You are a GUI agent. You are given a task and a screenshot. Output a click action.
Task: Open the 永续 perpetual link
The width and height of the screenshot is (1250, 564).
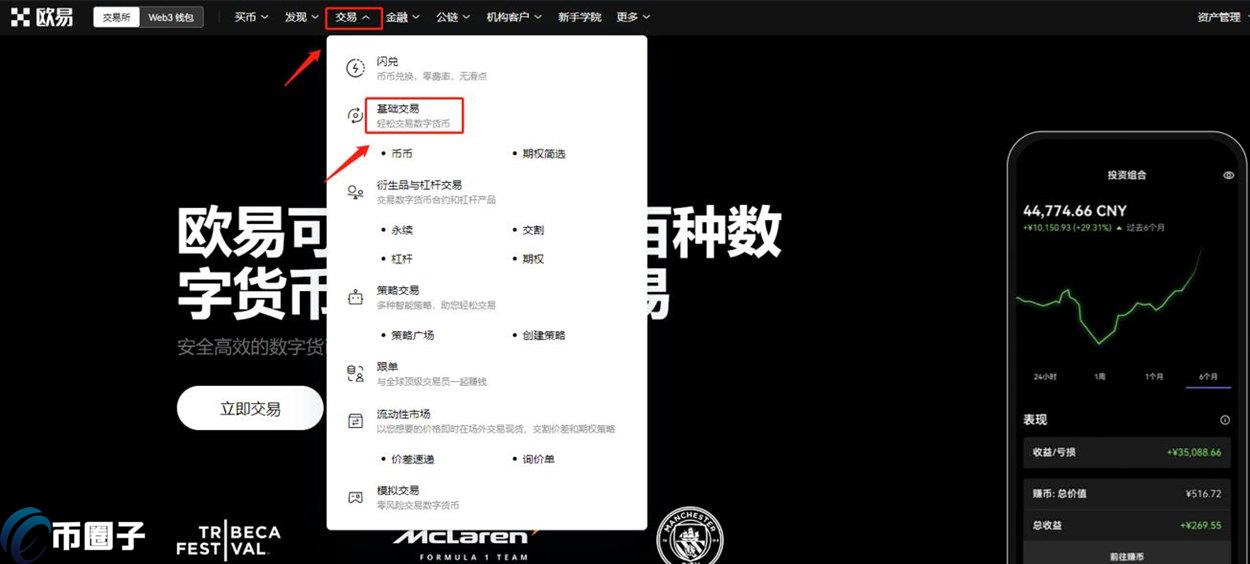point(401,230)
